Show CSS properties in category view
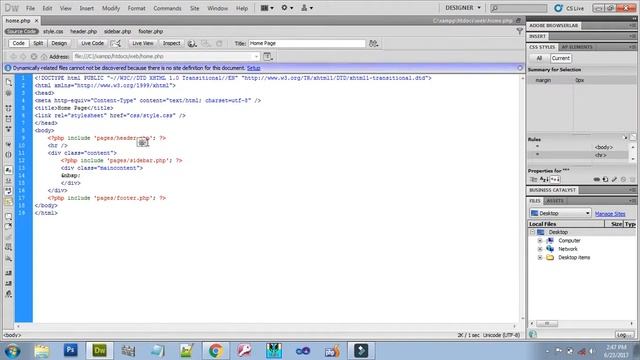Image resolution: width=640 pixels, height=360 pixels. point(533,179)
